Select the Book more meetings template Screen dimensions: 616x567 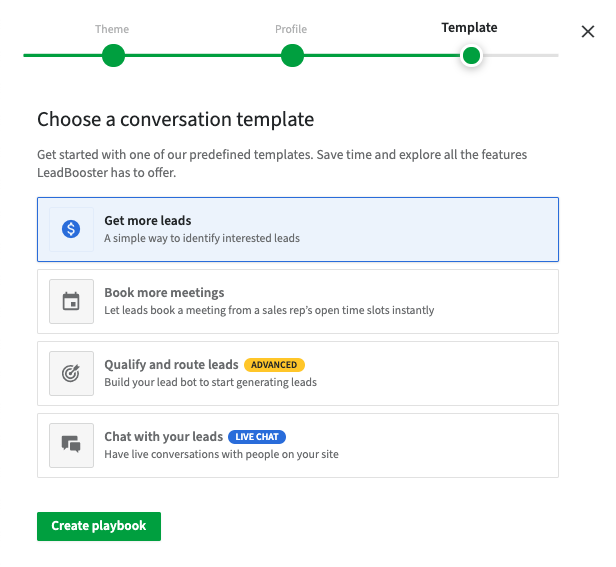[x=298, y=301]
